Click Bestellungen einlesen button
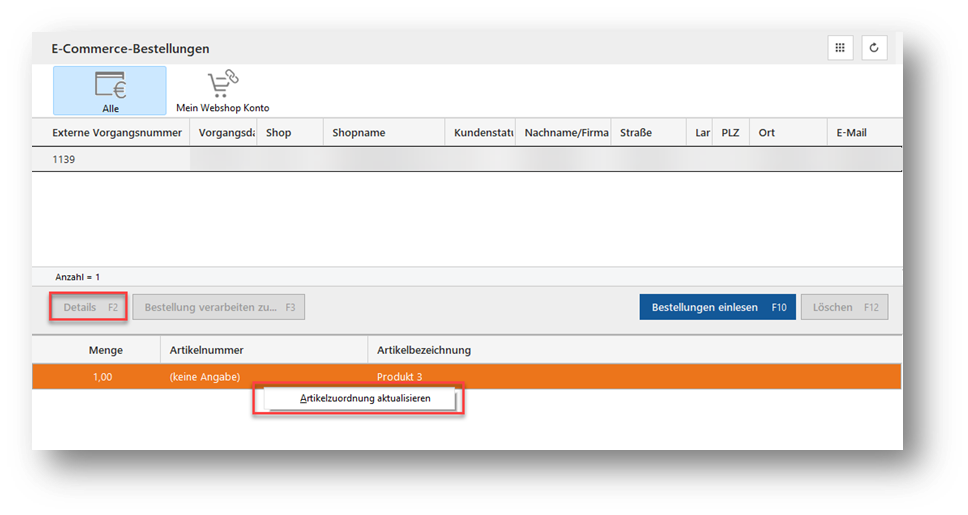 (x=717, y=307)
